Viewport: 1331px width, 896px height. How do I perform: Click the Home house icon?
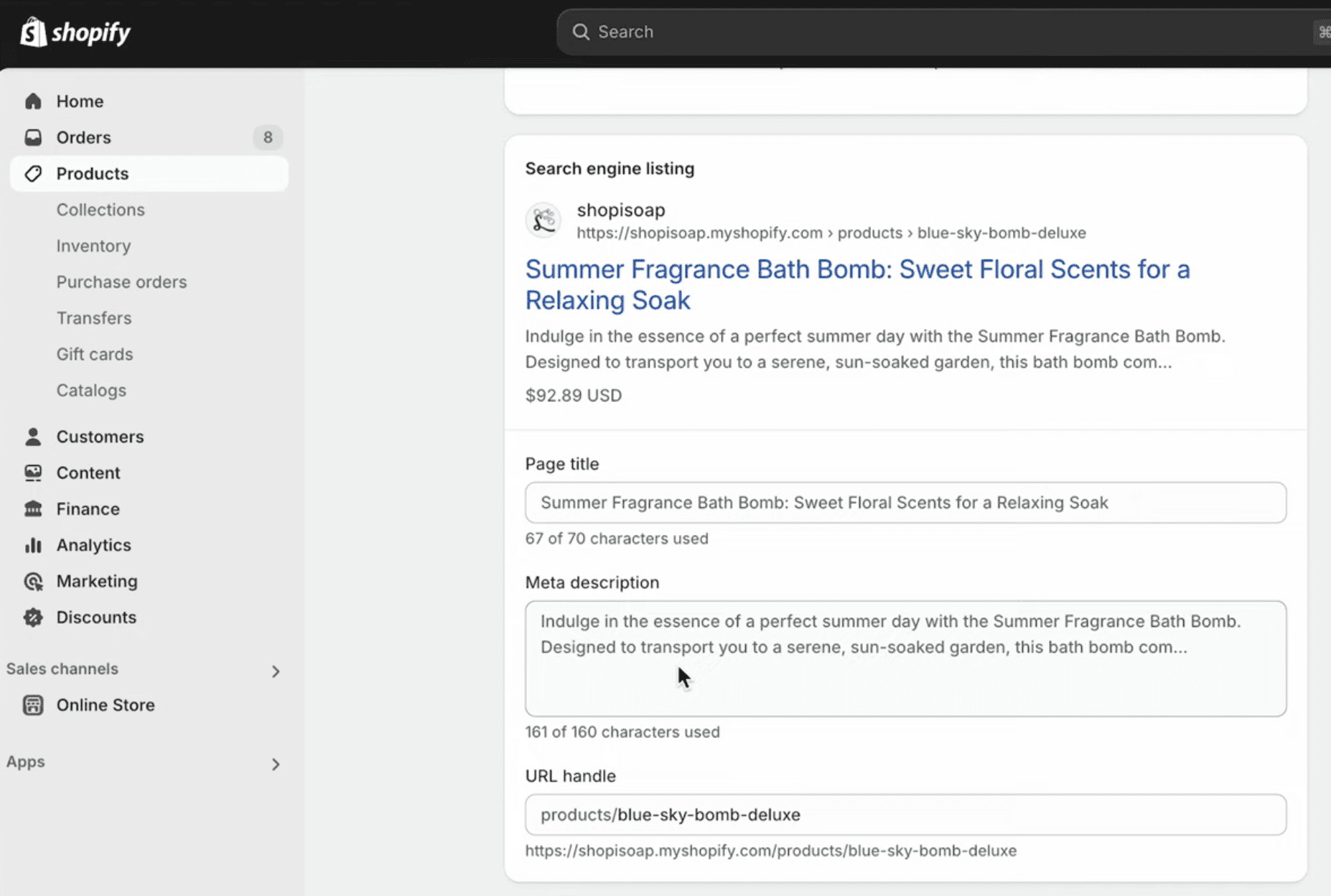[x=33, y=101]
